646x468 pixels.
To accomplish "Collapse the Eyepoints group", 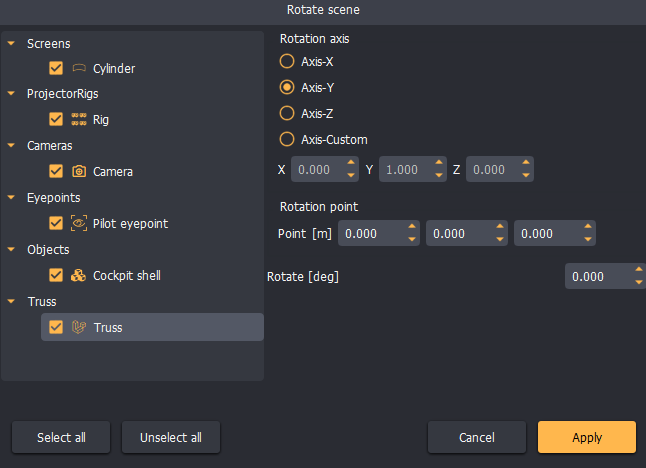I will pyautogui.click(x=11, y=197).
